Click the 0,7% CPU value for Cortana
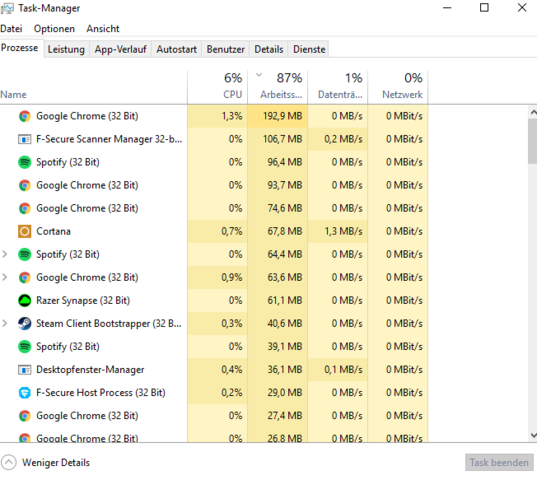The height and width of the screenshot is (480, 537). 232,231
